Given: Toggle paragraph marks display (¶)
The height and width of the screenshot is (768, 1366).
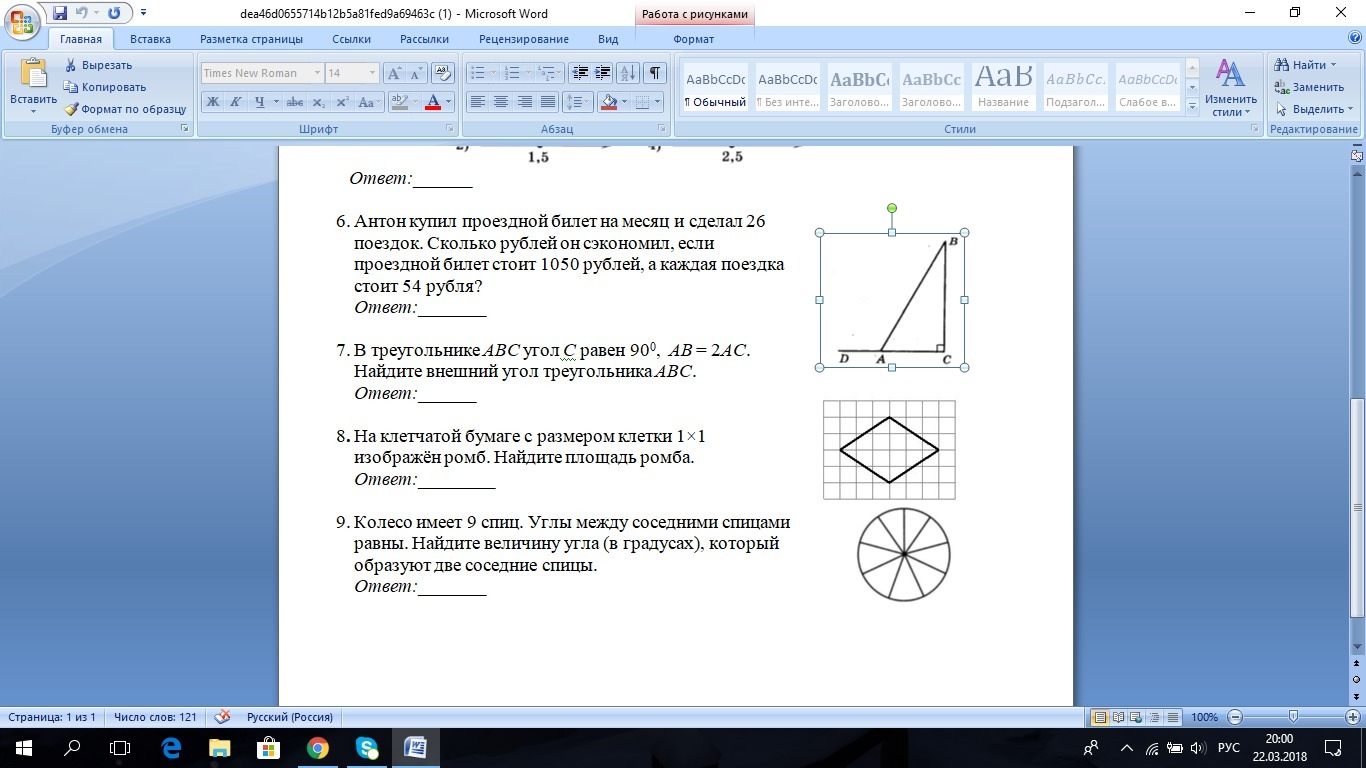Looking at the screenshot, I should pos(655,73).
